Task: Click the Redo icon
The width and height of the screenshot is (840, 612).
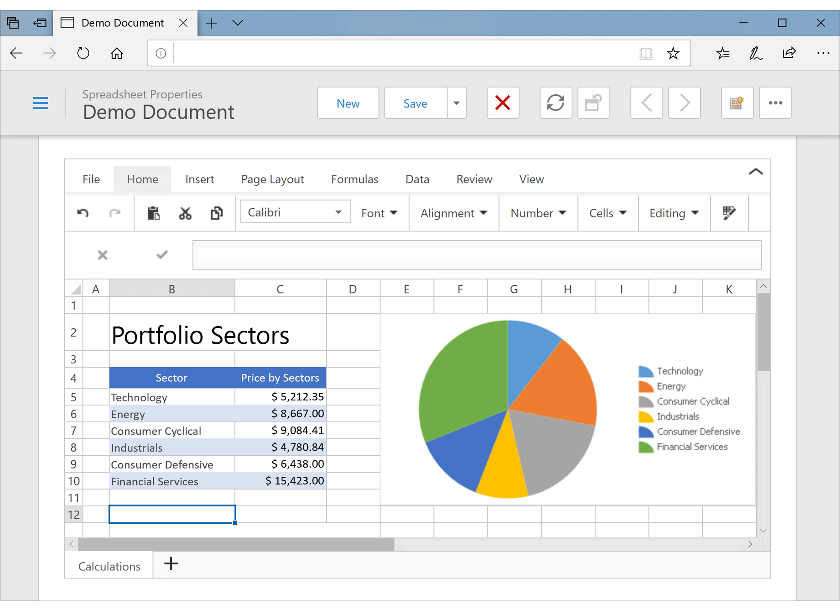Action: [114, 212]
